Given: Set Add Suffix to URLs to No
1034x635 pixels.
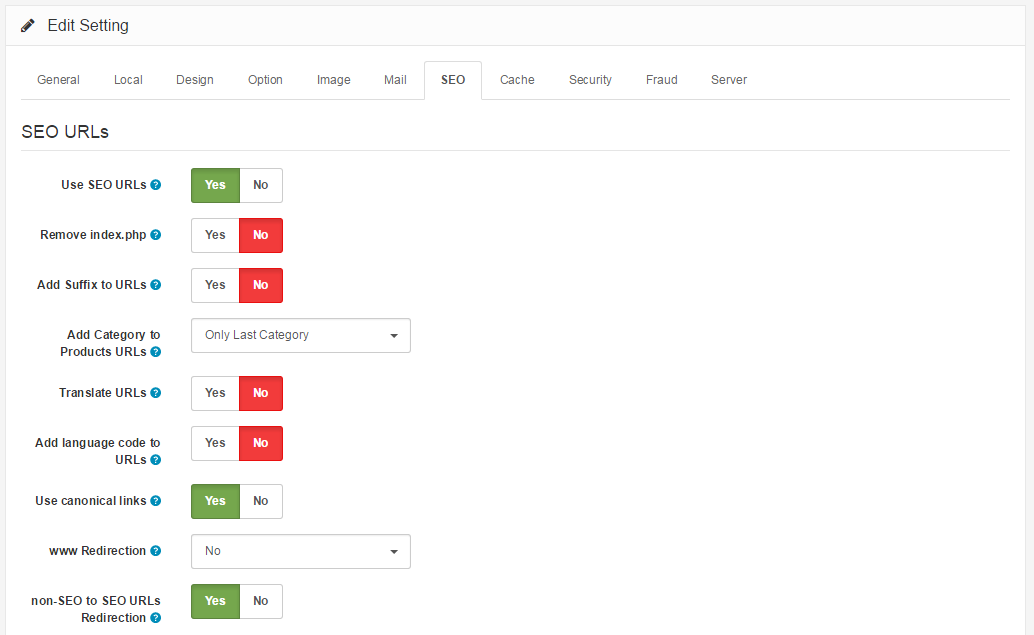Looking at the screenshot, I should [261, 286].
